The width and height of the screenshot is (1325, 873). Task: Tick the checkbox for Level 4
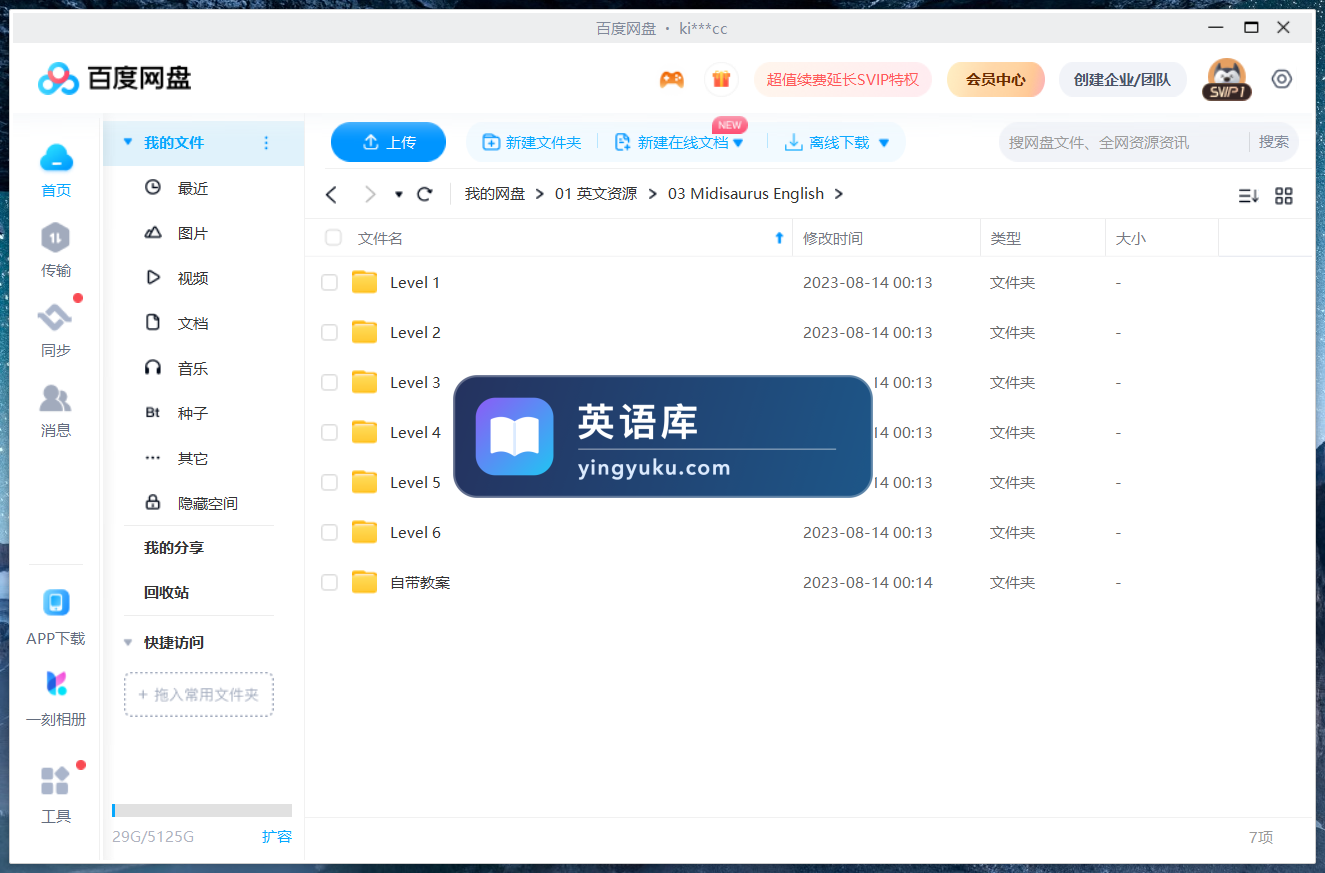(329, 433)
